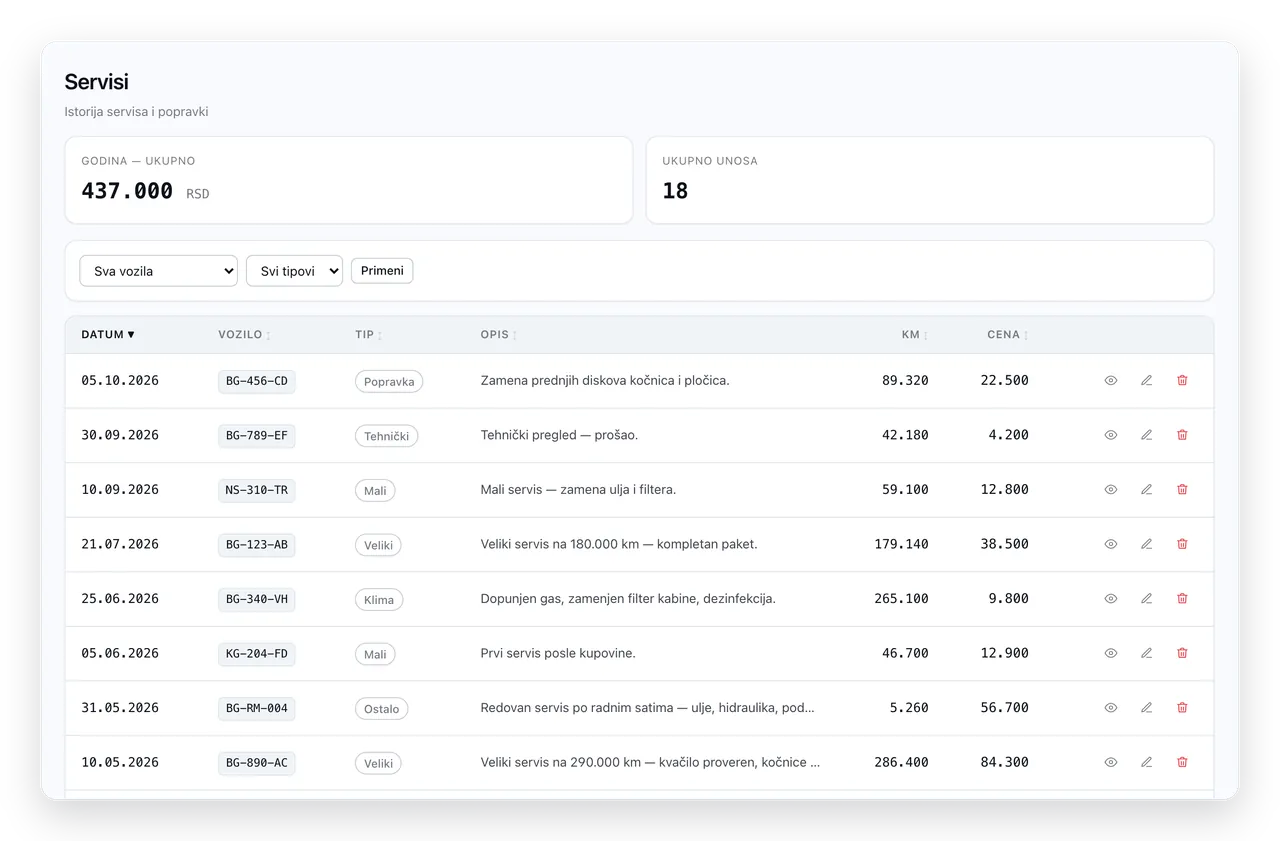Screen dimensions: 1280x841
Task: Sort the table by Opis column
Action: (x=499, y=335)
